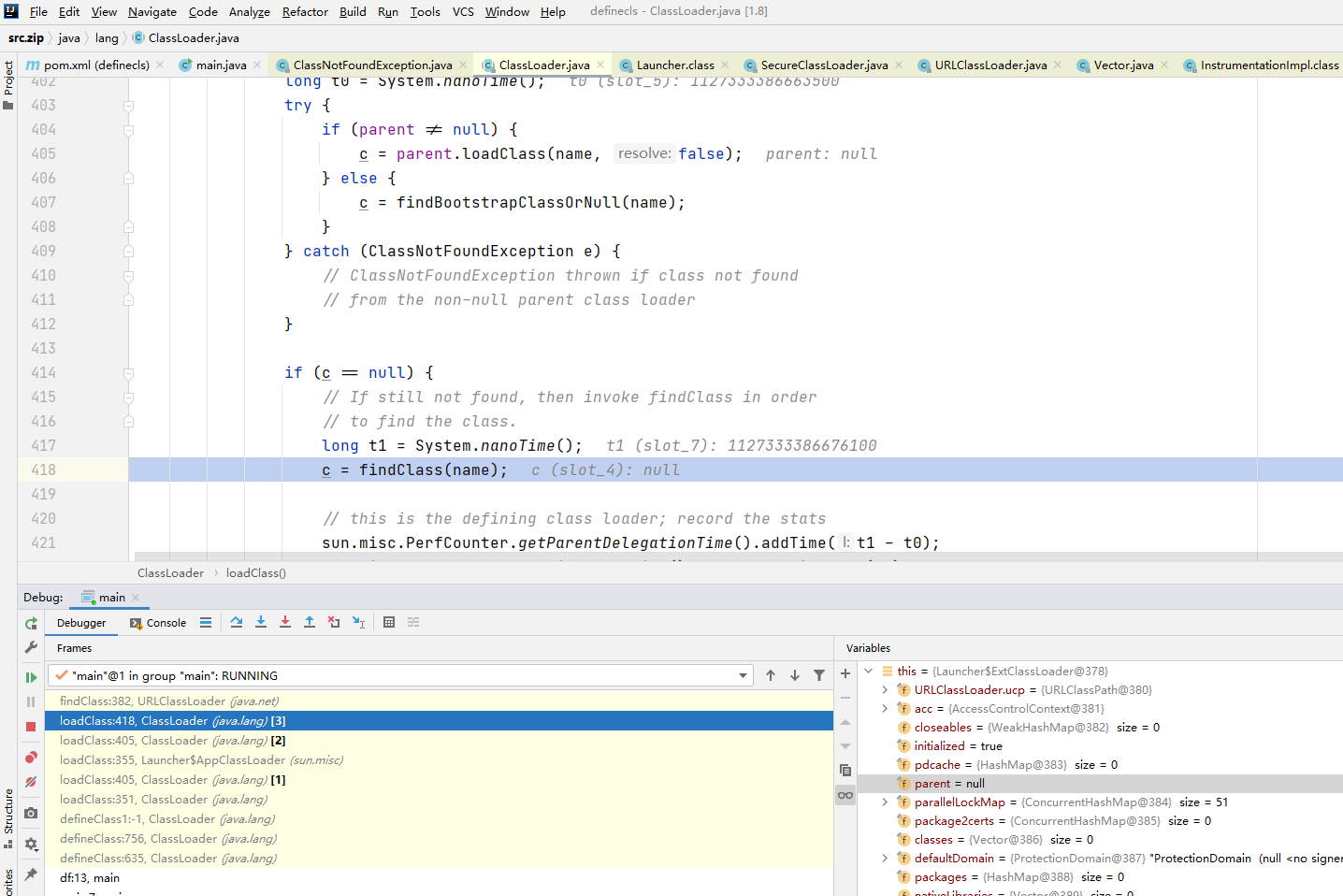
Task: Open the Navigate menu
Action: pyautogui.click(x=152, y=11)
